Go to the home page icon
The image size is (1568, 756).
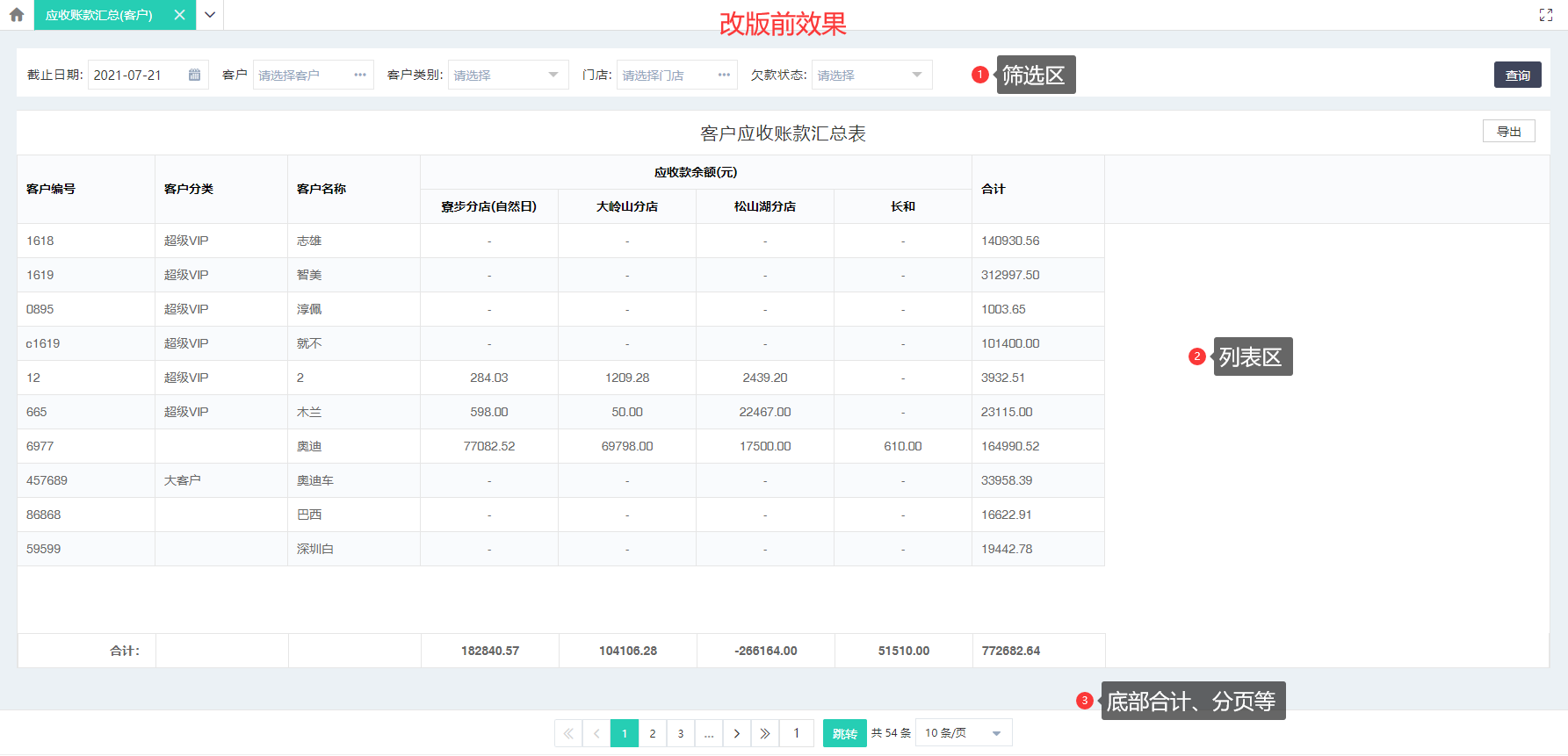pyautogui.click(x=17, y=15)
